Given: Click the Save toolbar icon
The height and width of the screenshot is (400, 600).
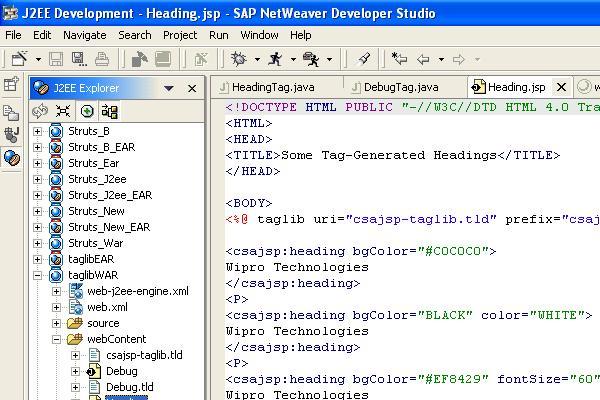Looking at the screenshot, I should (x=56, y=60).
